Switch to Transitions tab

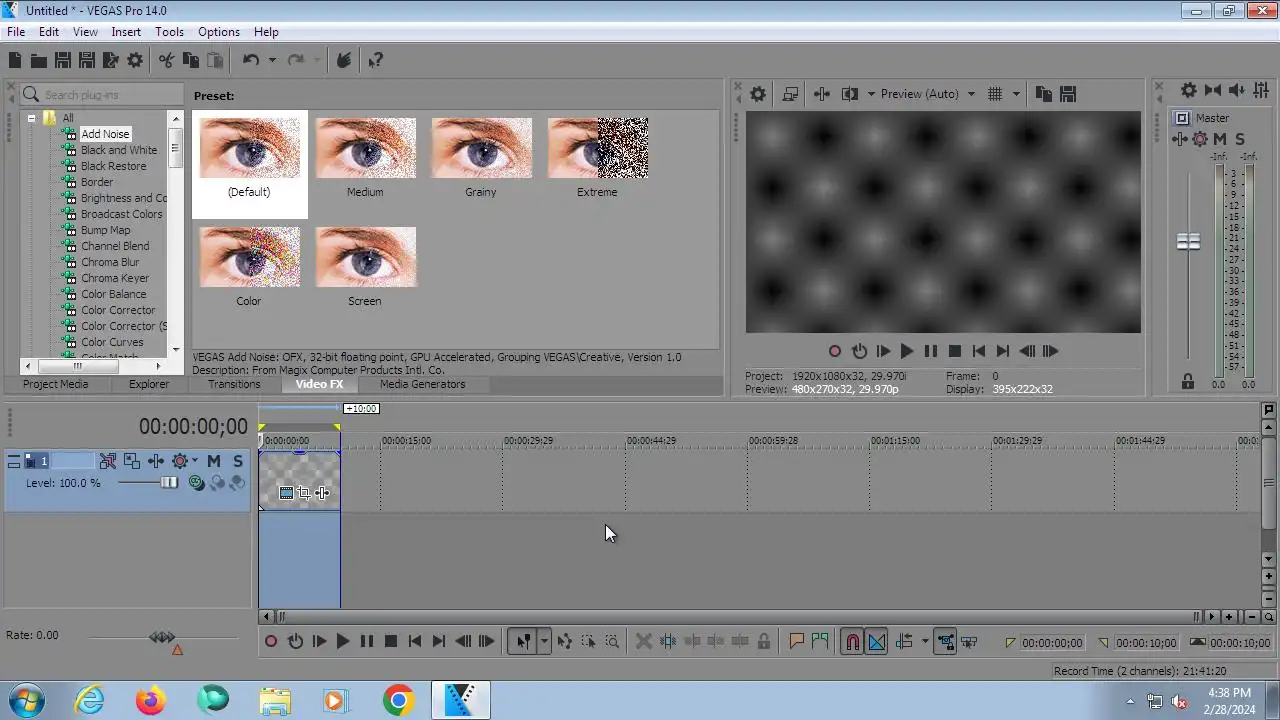point(234,384)
